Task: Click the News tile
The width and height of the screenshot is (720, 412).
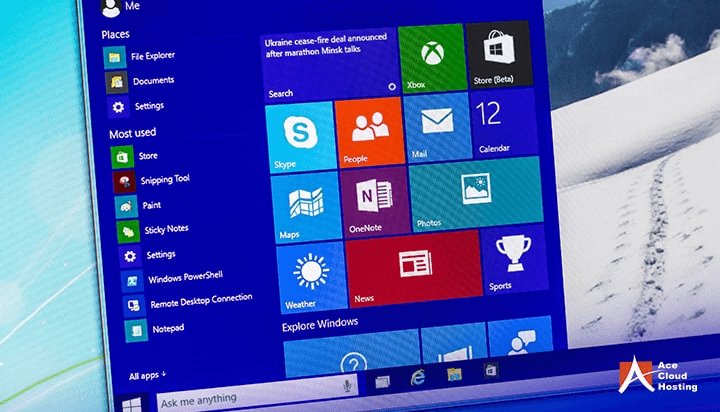Action: (412, 266)
